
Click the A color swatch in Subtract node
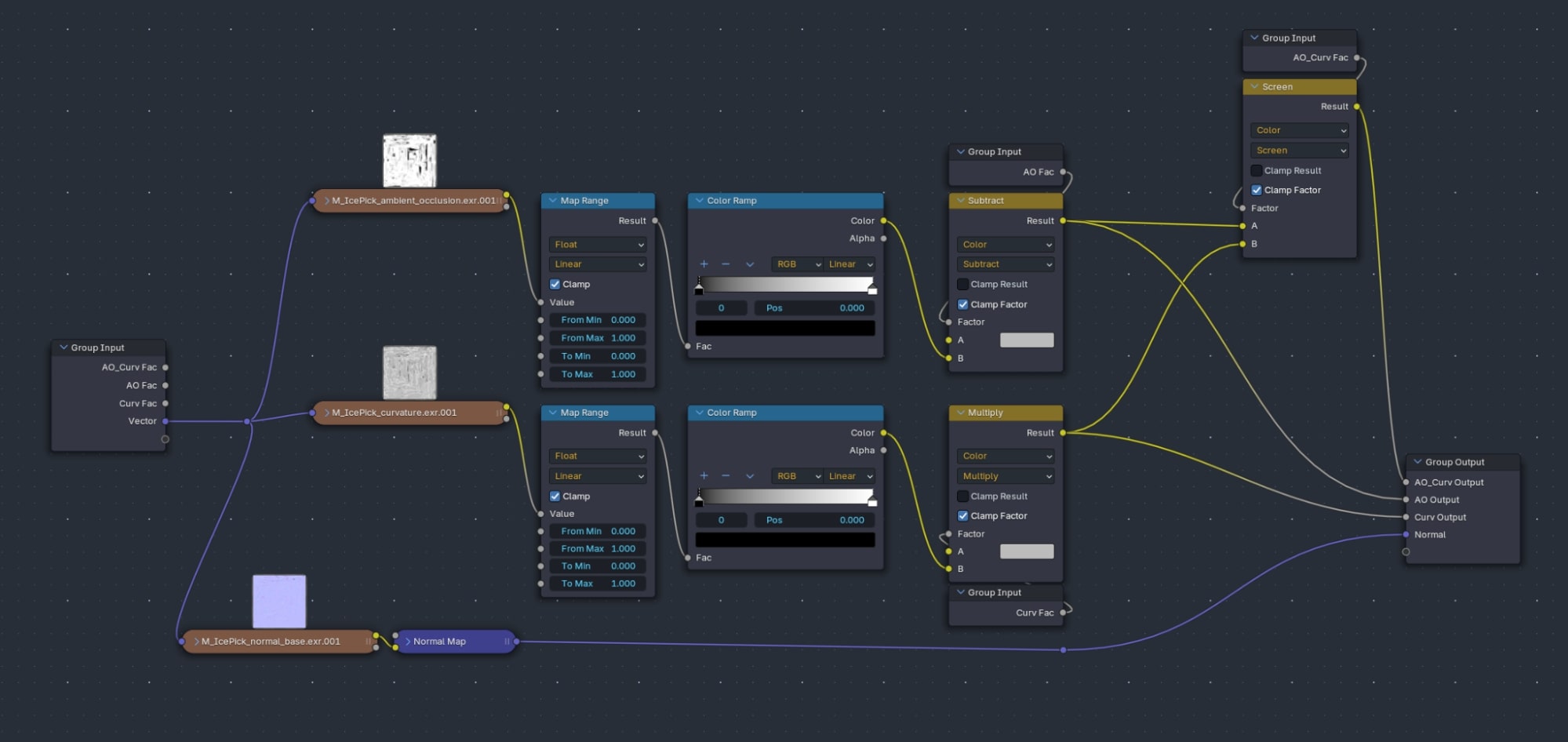click(1027, 340)
